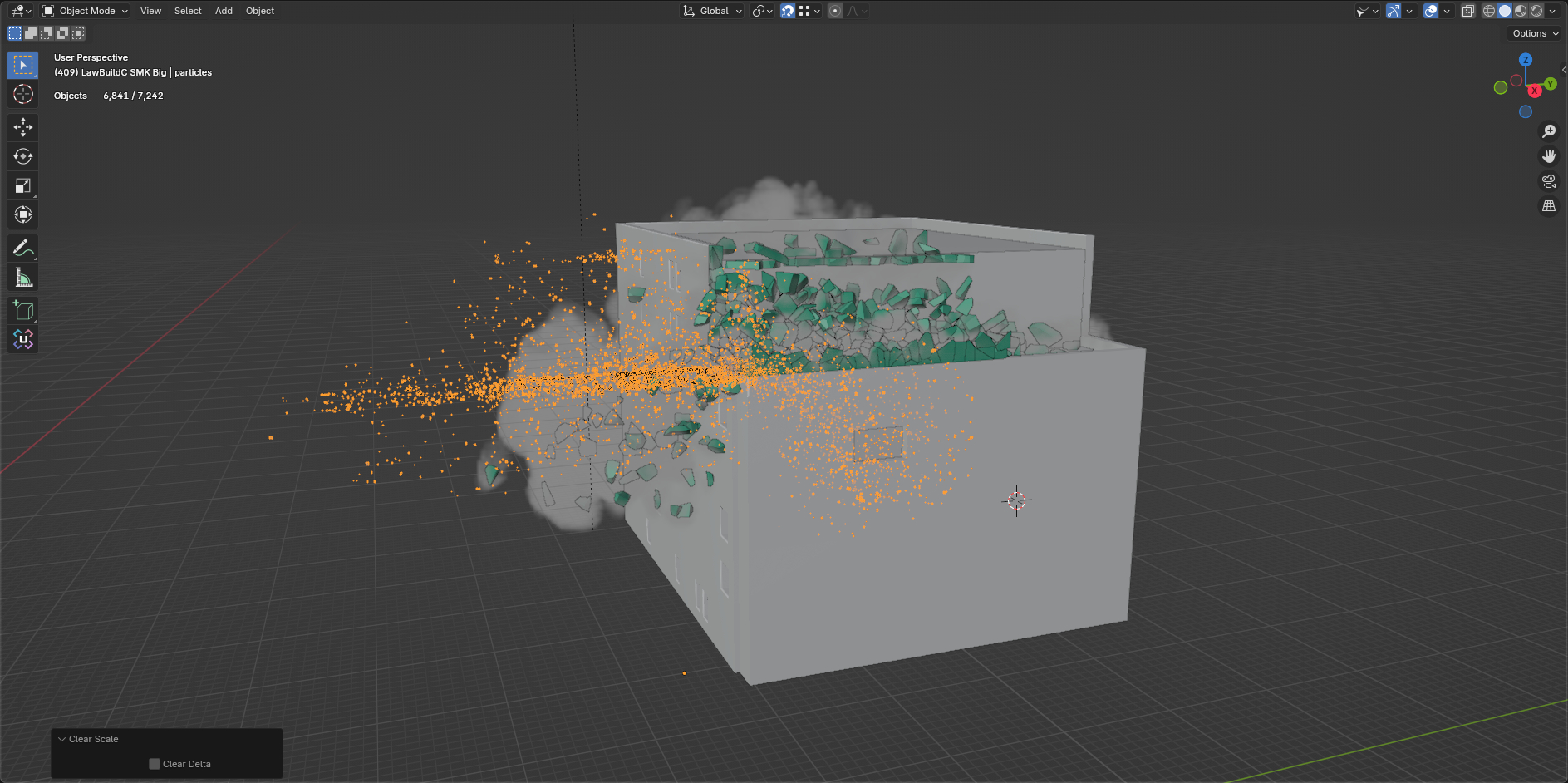Image resolution: width=1568 pixels, height=783 pixels.
Task: Click the Options button
Action: [x=1535, y=33]
